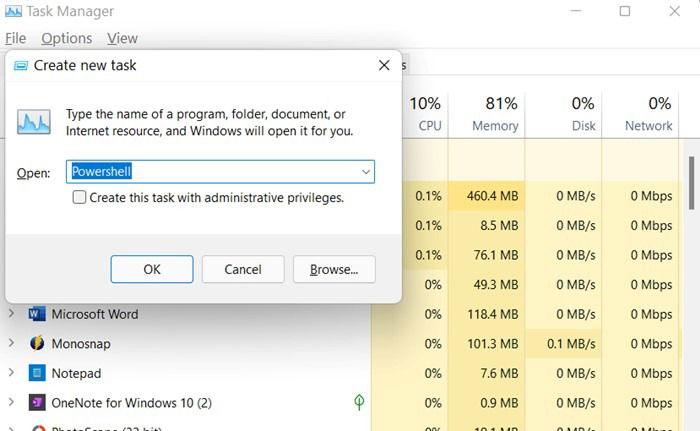Open the dropdown arrow in Open field
This screenshot has width=700, height=431.
366,172
